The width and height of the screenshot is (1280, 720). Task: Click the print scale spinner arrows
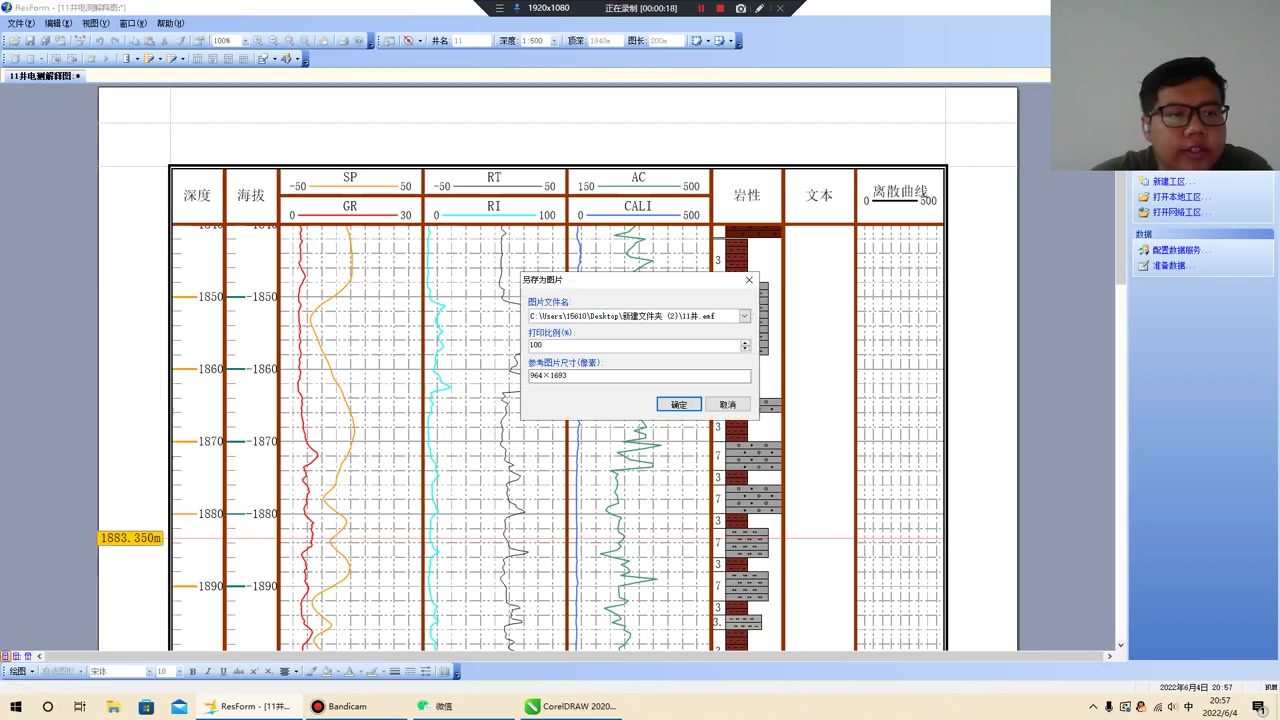[x=744, y=345]
